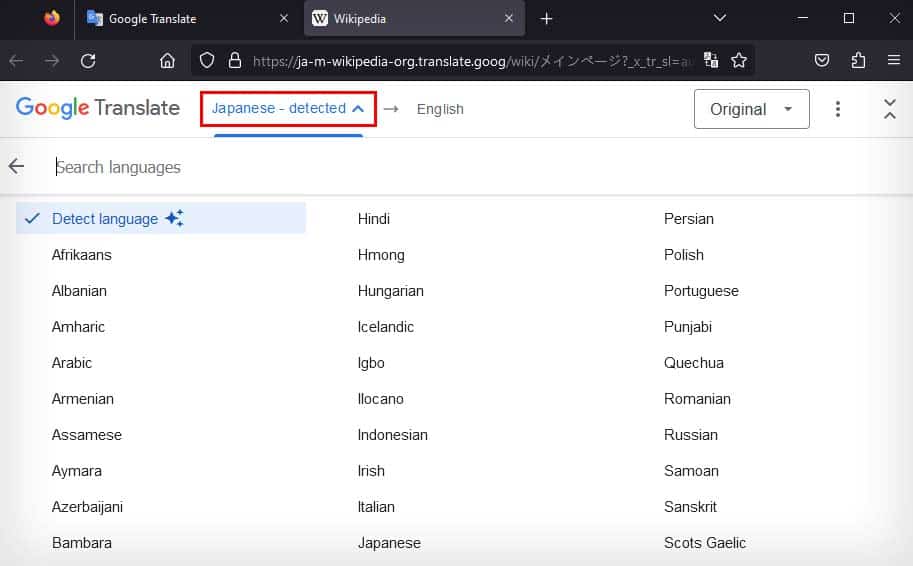
Task: Open the English target language selector
Action: coord(440,109)
